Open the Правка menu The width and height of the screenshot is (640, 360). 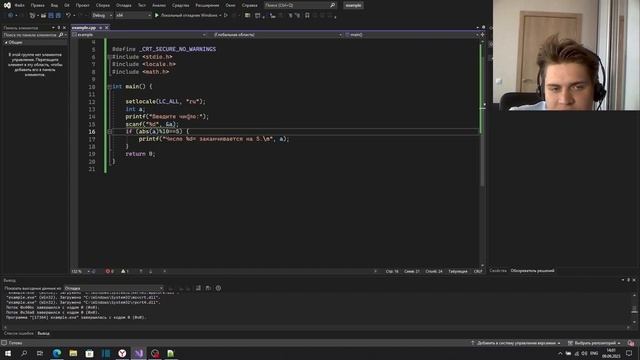(x=38, y=5)
